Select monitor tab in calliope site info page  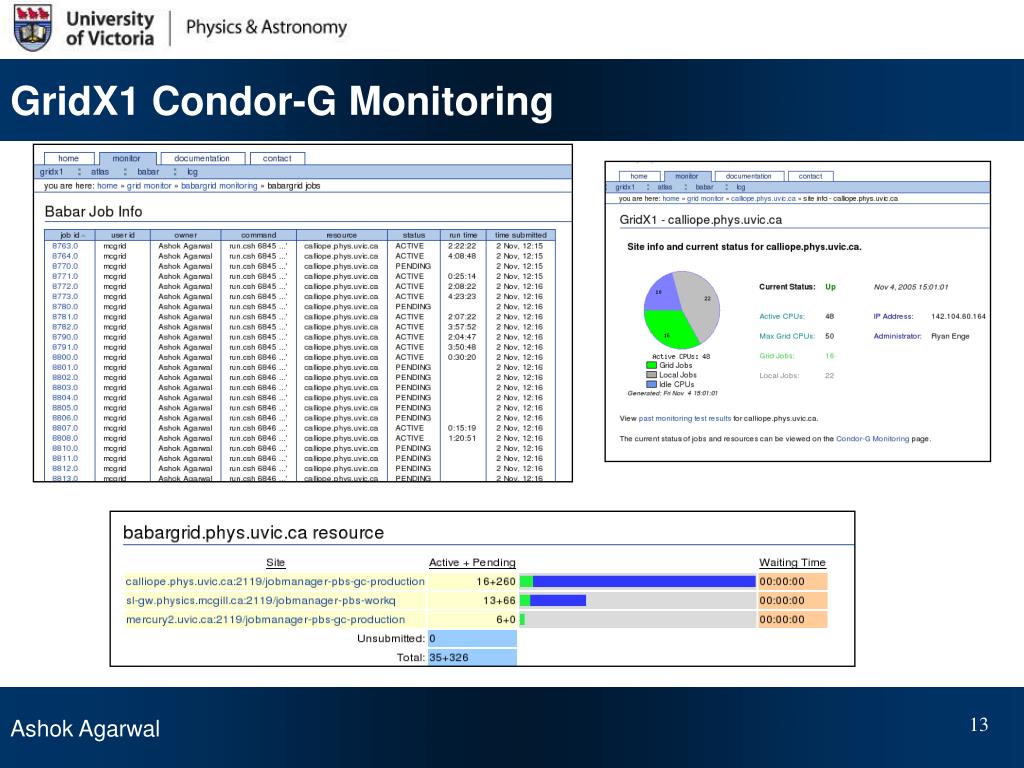pyautogui.click(x=686, y=176)
